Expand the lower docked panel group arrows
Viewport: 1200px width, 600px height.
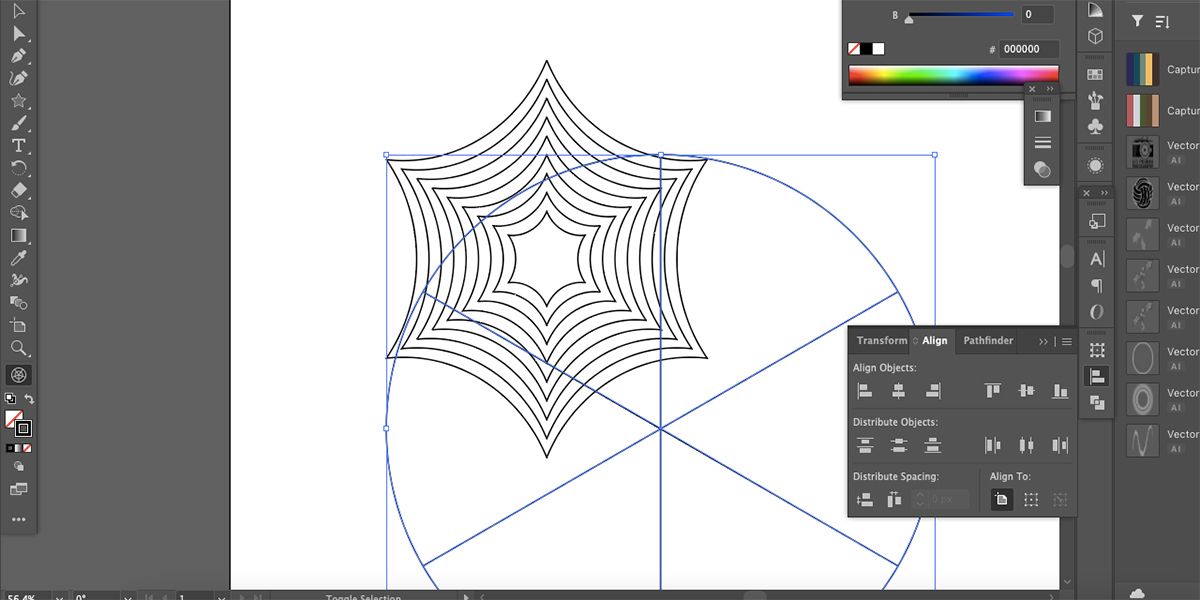pos(1104,192)
